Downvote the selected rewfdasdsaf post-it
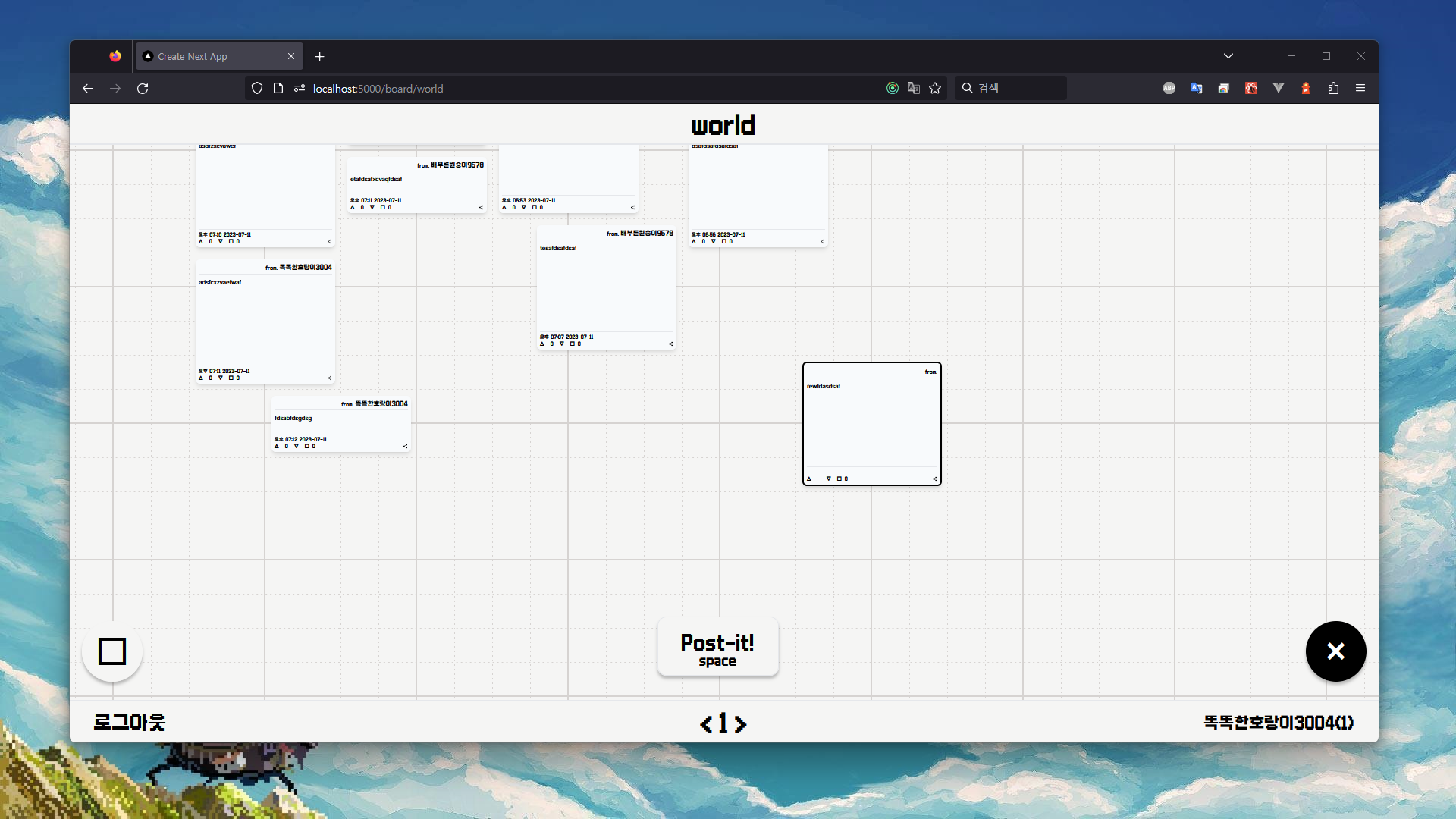This screenshot has height=819, width=1456. (x=828, y=479)
